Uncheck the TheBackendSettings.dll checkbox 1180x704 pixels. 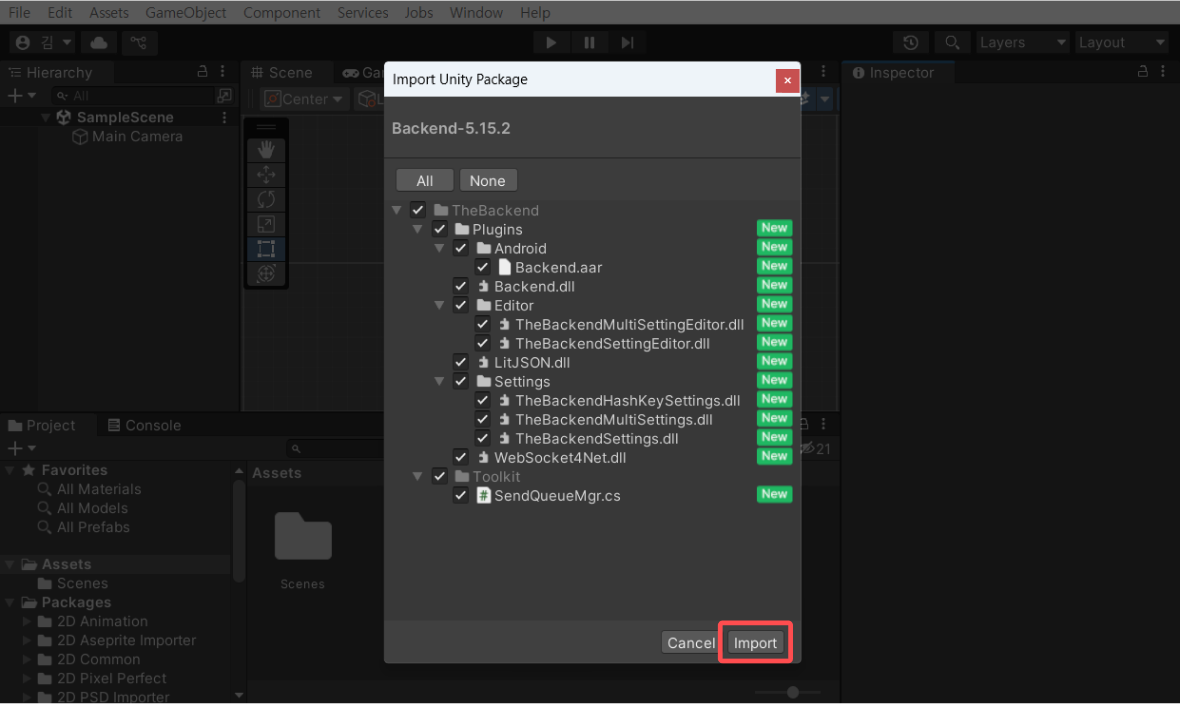[482, 438]
